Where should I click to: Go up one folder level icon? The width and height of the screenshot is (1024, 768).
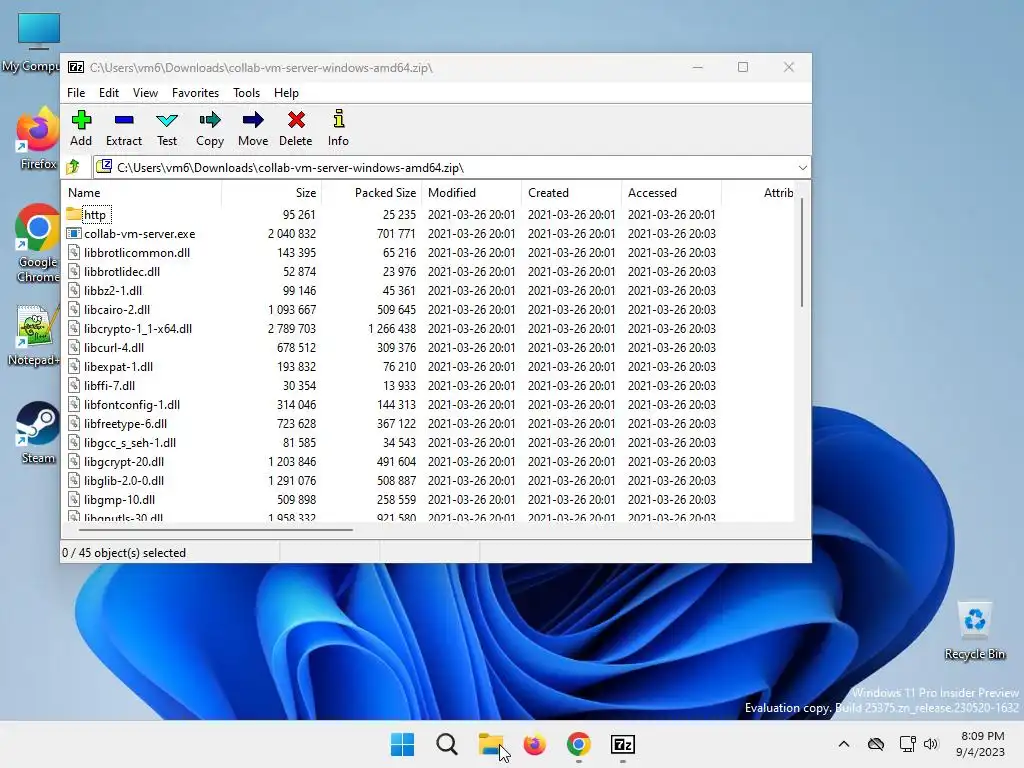(x=74, y=167)
